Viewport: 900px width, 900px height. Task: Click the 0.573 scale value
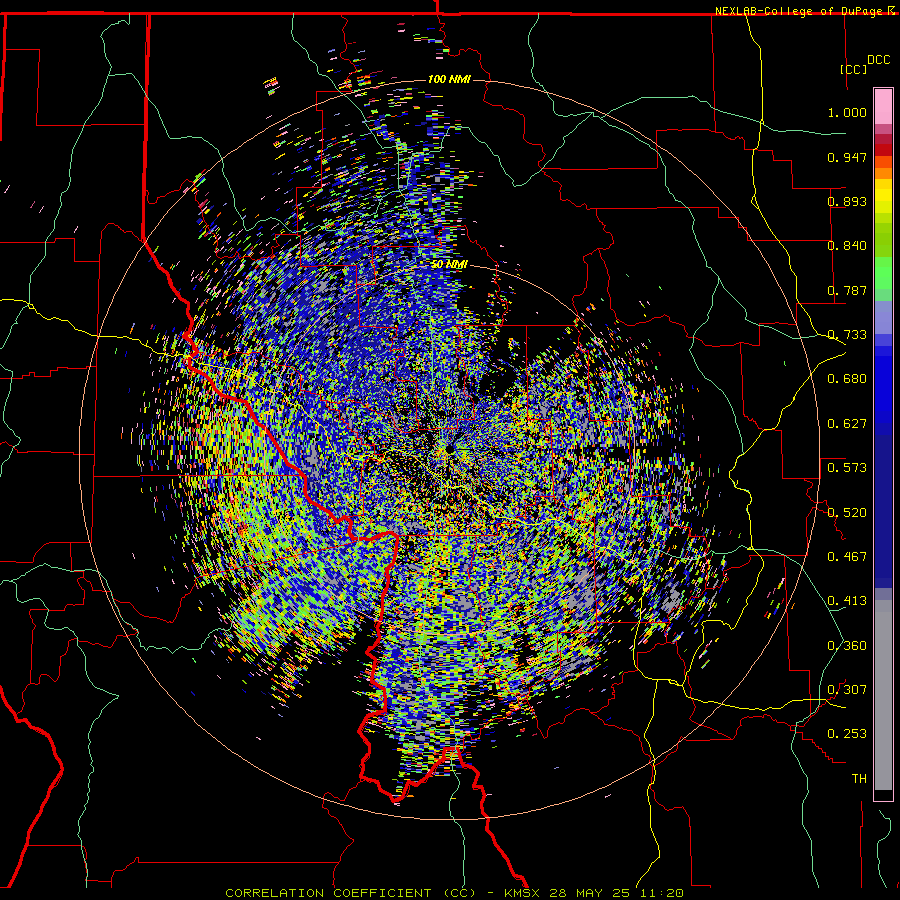tap(847, 468)
